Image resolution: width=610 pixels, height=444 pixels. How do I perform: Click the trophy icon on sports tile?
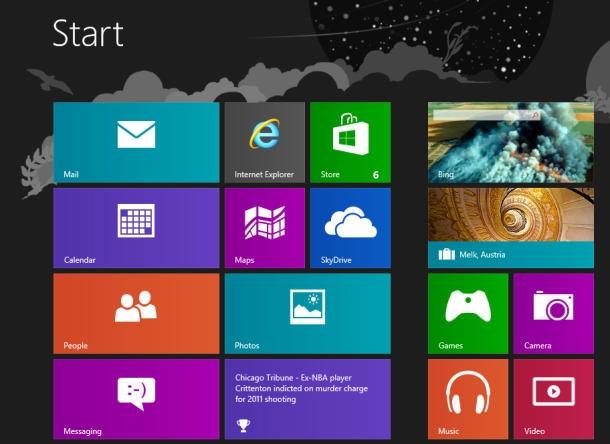point(242,426)
